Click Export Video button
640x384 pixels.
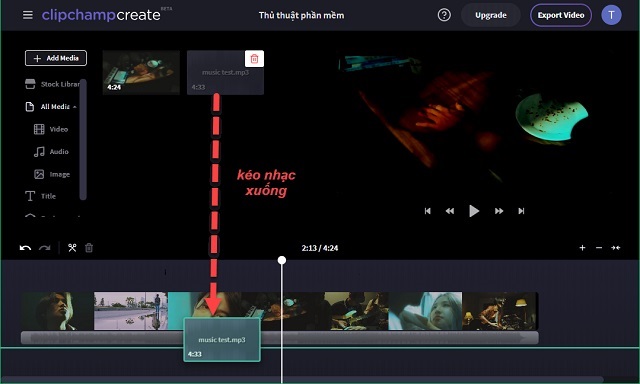click(x=561, y=15)
